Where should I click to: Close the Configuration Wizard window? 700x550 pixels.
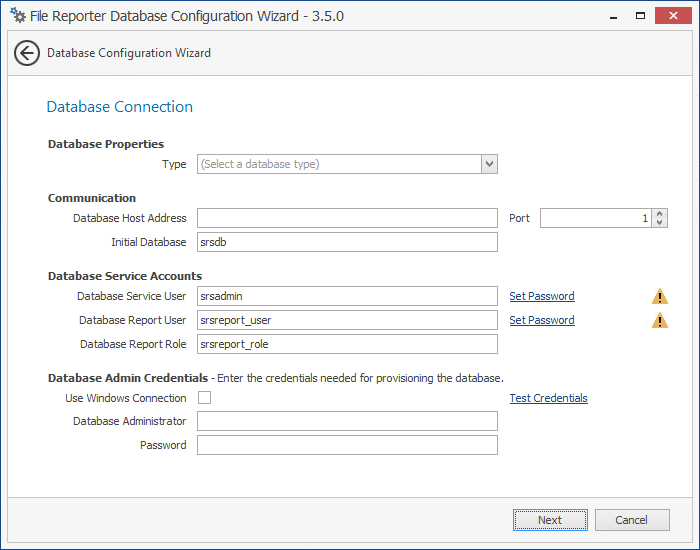pos(675,16)
